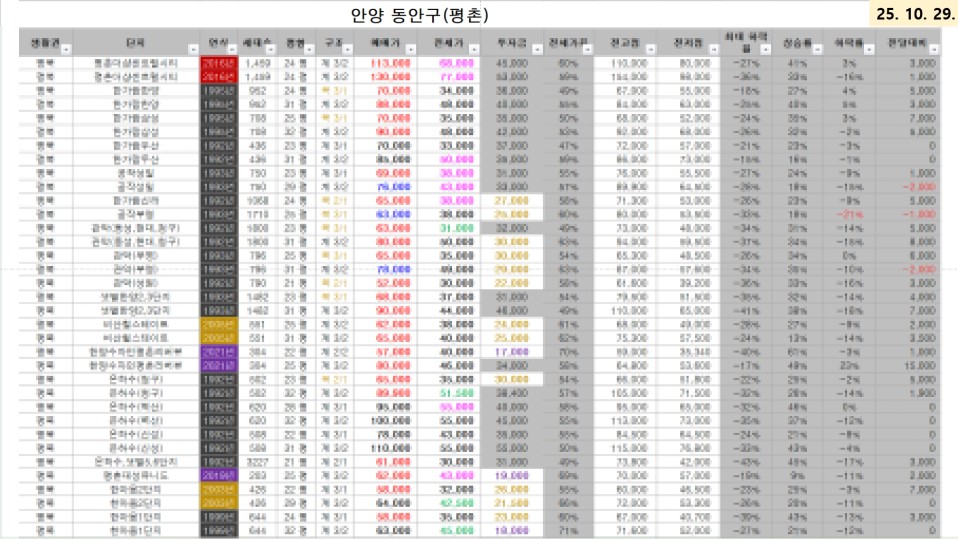The image size is (958, 539).
Task: Select the 47% jeonse ratio cell
Action: (568, 145)
